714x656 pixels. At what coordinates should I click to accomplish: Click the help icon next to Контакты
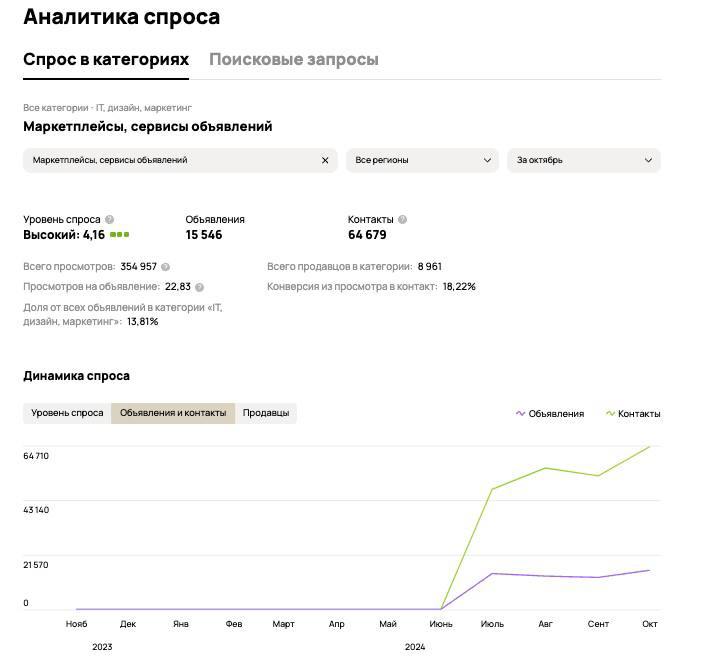pos(402,220)
